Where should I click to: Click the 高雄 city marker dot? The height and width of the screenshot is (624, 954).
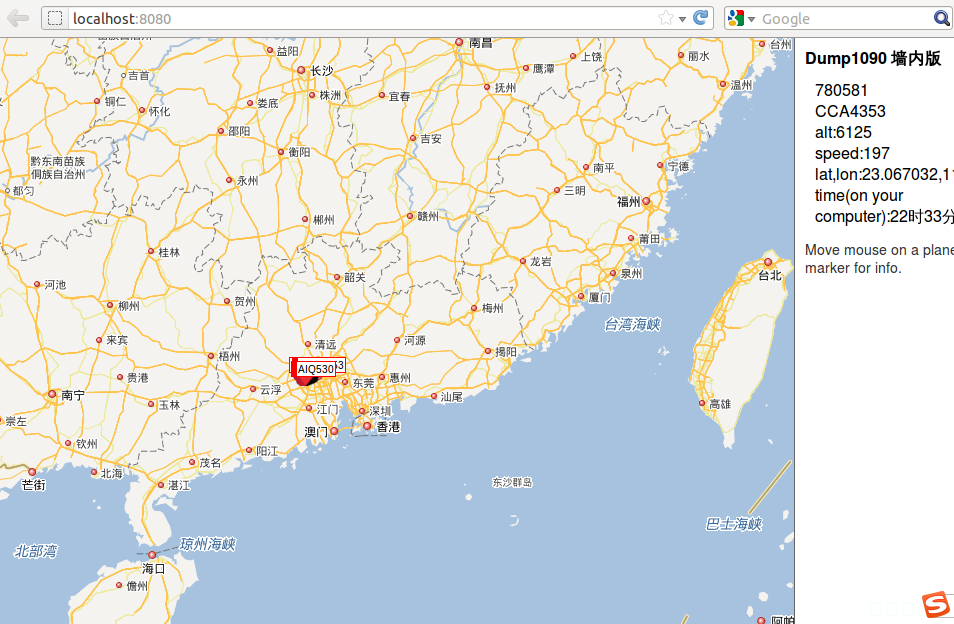pyautogui.click(x=702, y=403)
